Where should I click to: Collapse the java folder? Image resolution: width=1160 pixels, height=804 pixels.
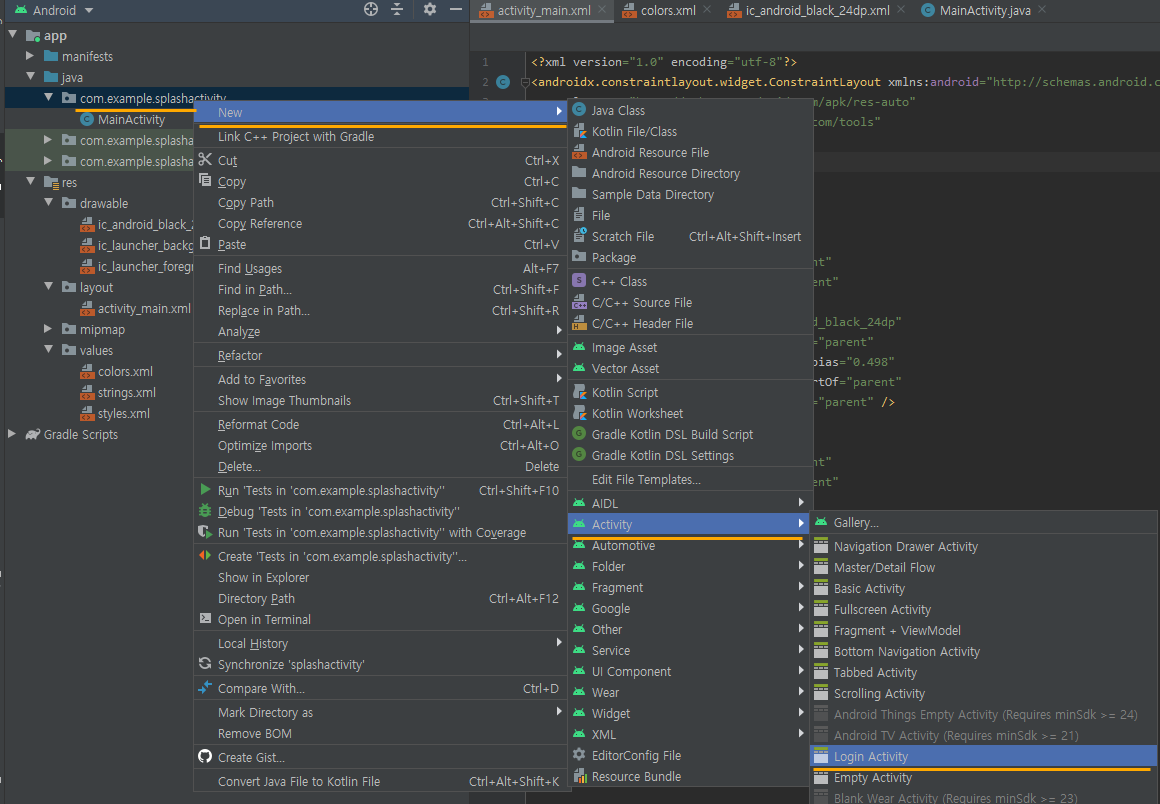30,76
